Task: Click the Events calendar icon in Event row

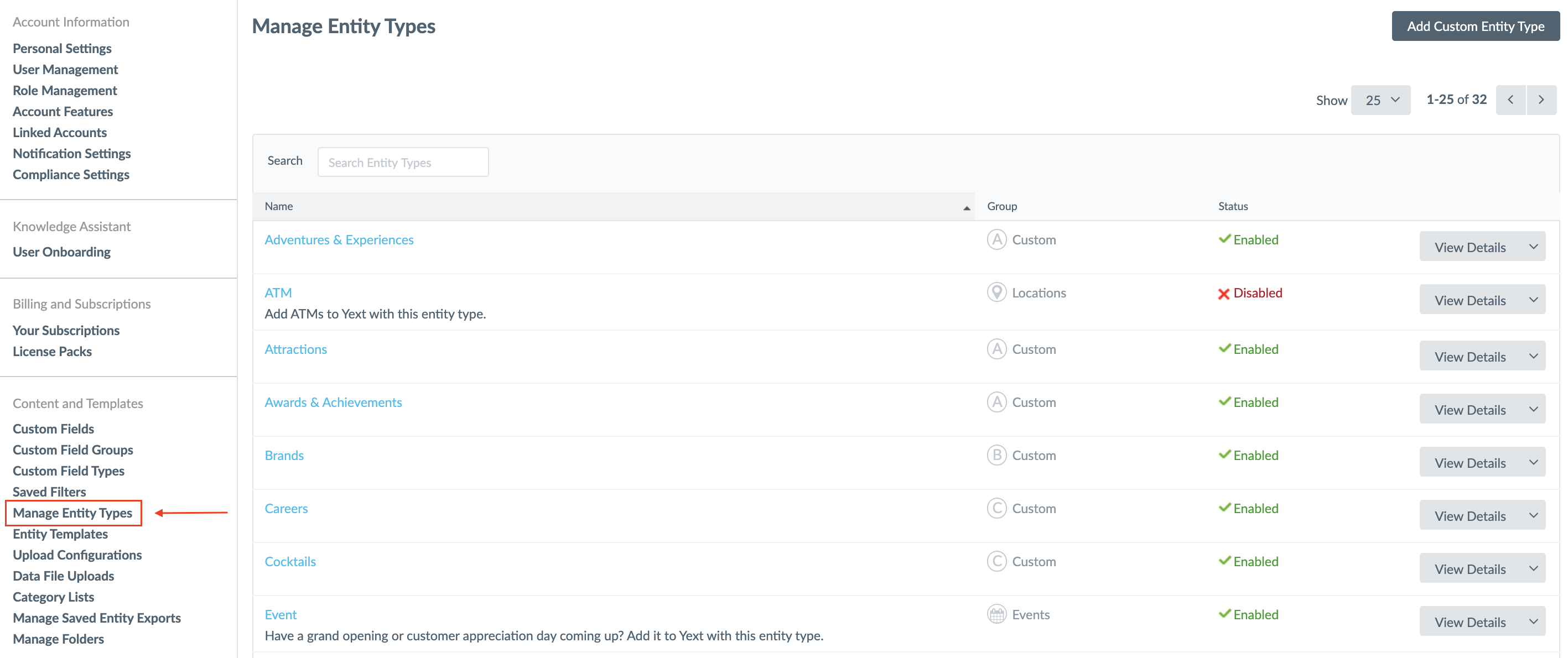Action: pyautogui.click(x=996, y=614)
